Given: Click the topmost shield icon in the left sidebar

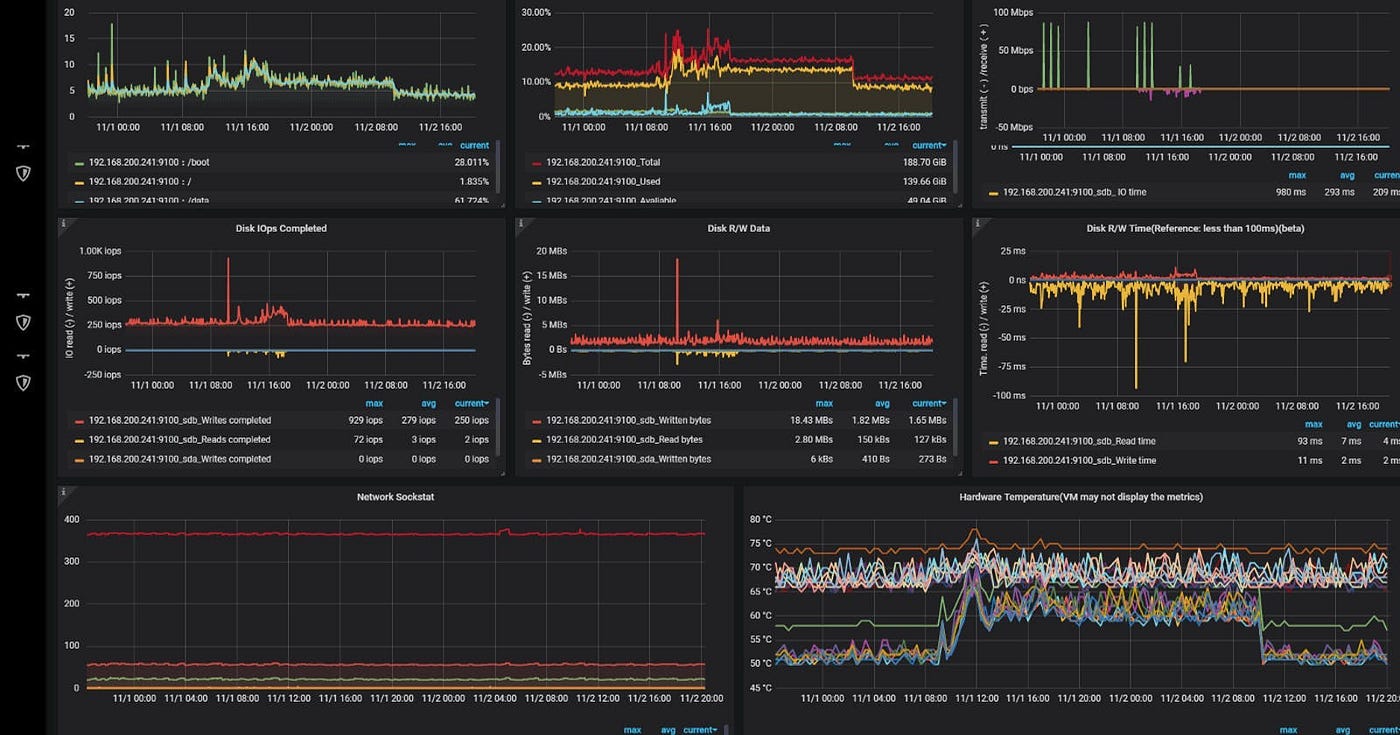Looking at the screenshot, I should pyautogui.click(x=22, y=173).
